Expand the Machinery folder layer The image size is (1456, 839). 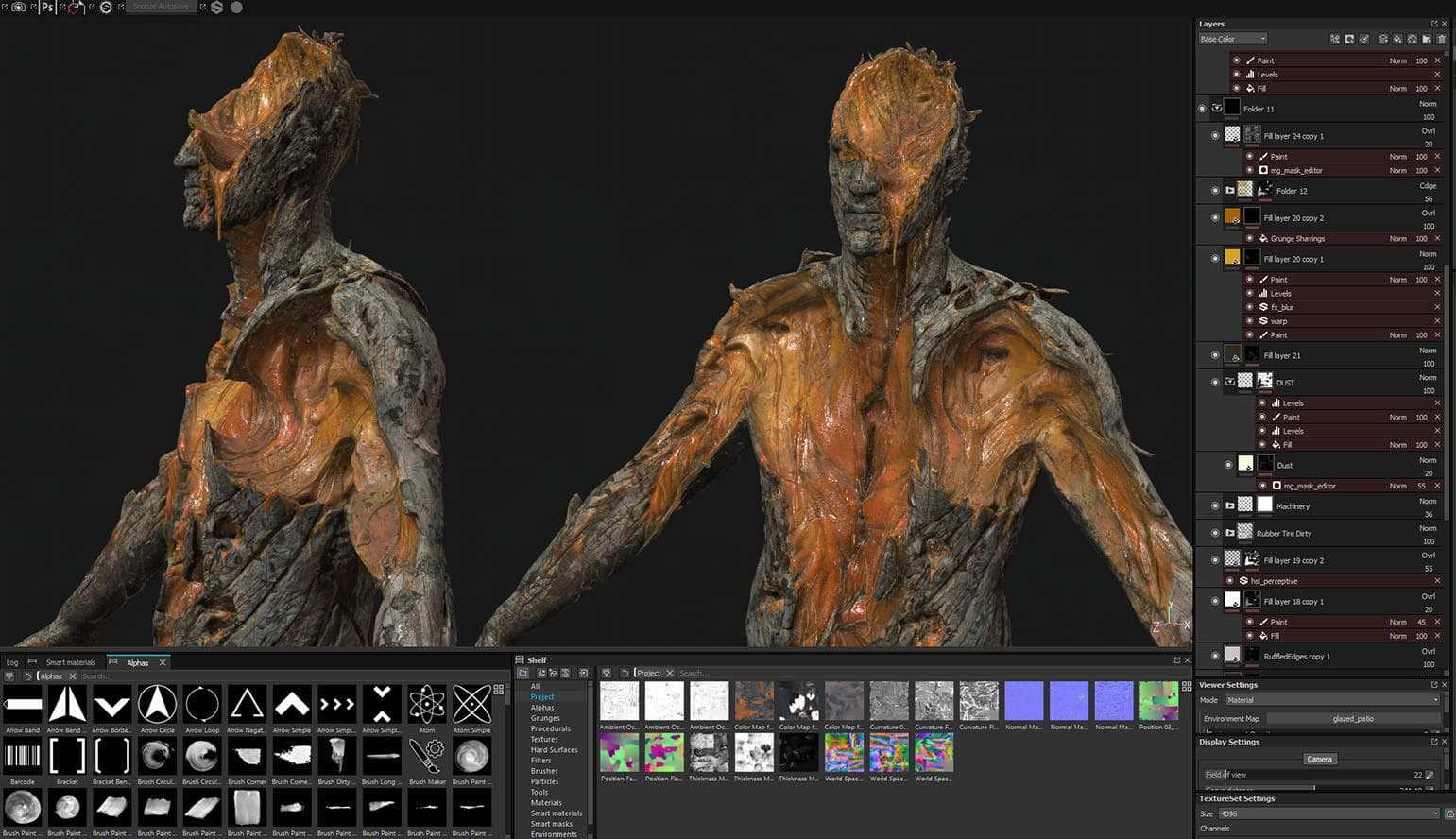pyautogui.click(x=1229, y=505)
